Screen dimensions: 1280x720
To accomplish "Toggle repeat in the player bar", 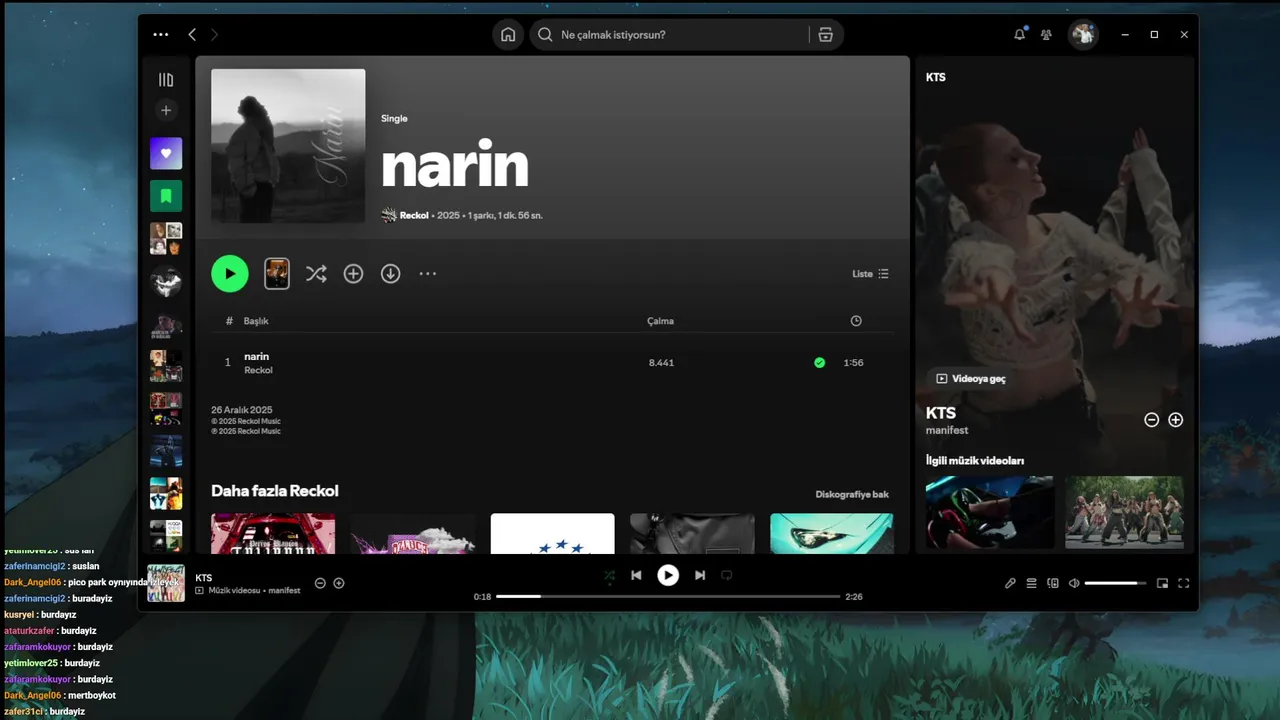I will [727, 575].
